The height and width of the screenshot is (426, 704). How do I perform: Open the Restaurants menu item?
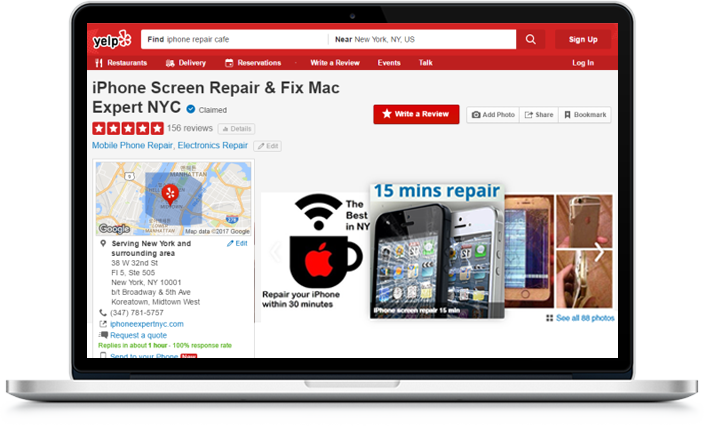pyautogui.click(x=121, y=63)
